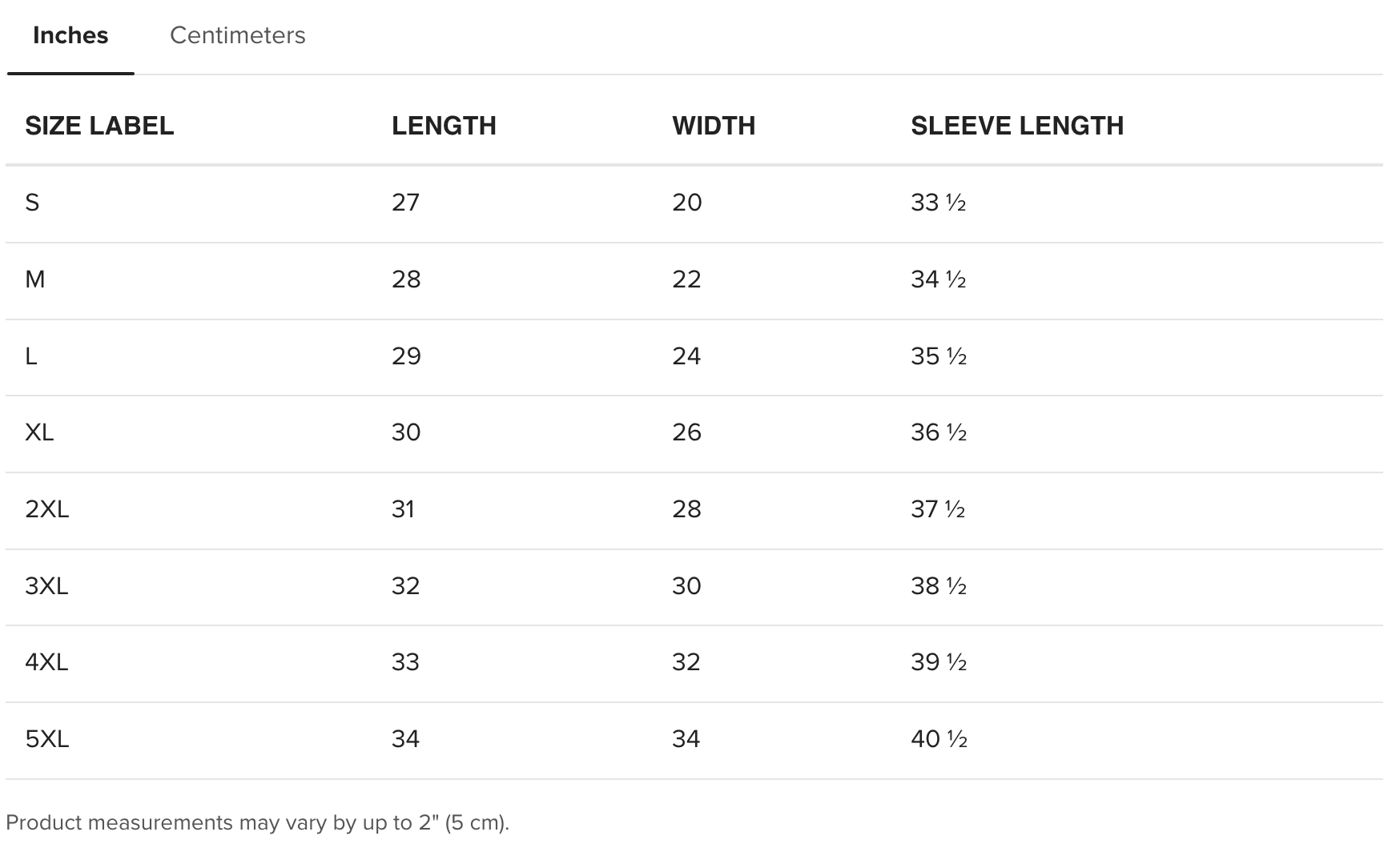
Task: Click the SIZE LABEL column header
Action: (x=99, y=126)
